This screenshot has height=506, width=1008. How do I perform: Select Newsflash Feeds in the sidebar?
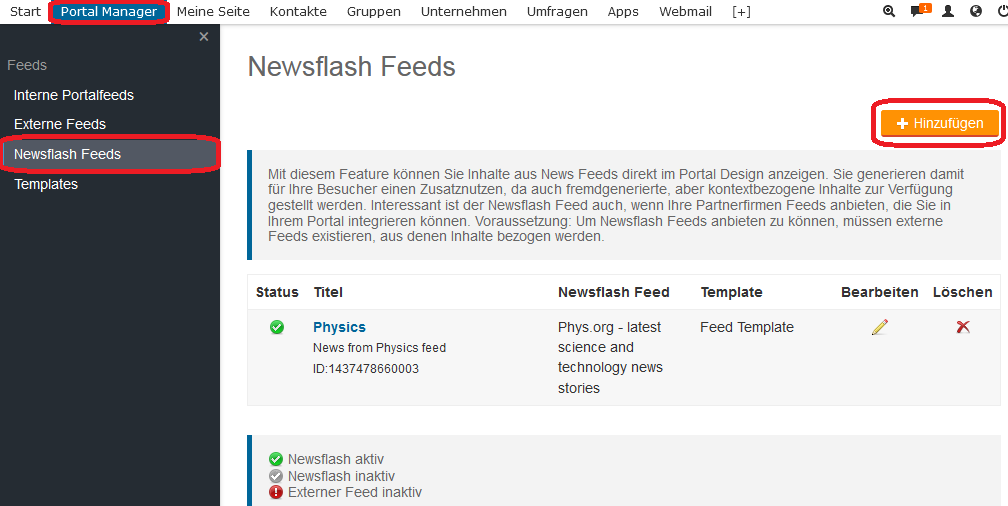pyautogui.click(x=67, y=154)
